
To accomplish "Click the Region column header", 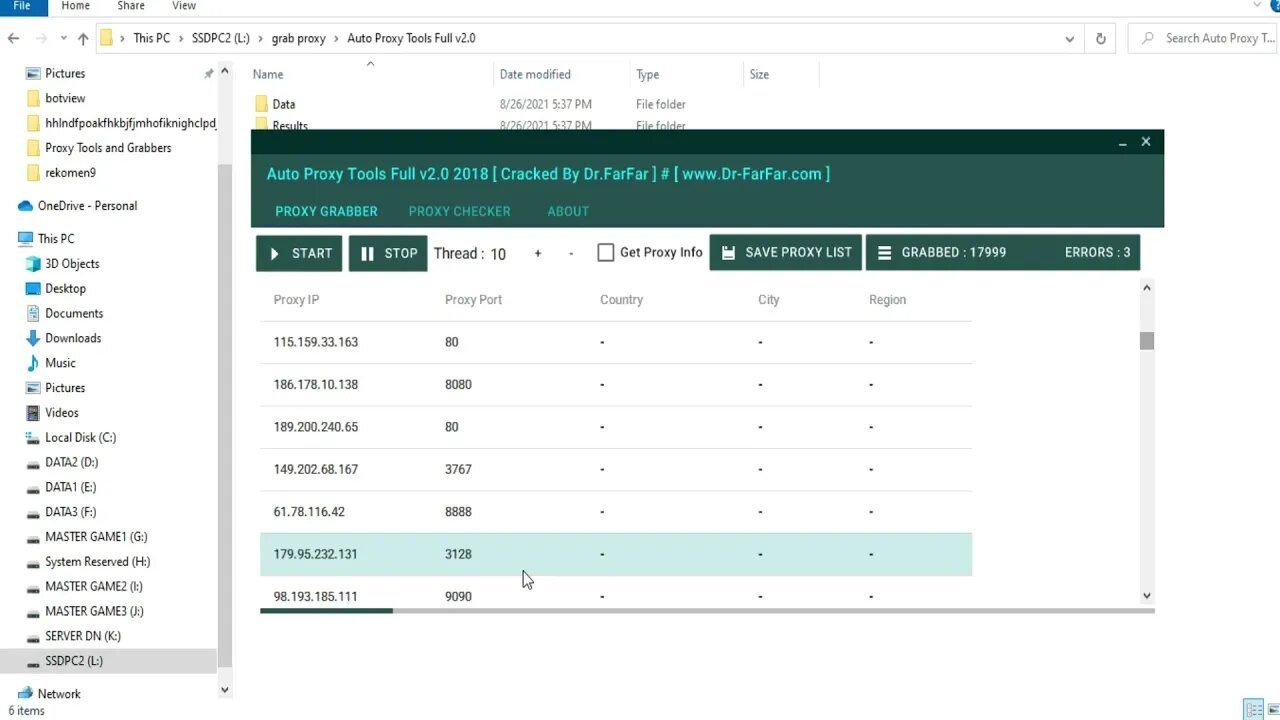I will (887, 300).
